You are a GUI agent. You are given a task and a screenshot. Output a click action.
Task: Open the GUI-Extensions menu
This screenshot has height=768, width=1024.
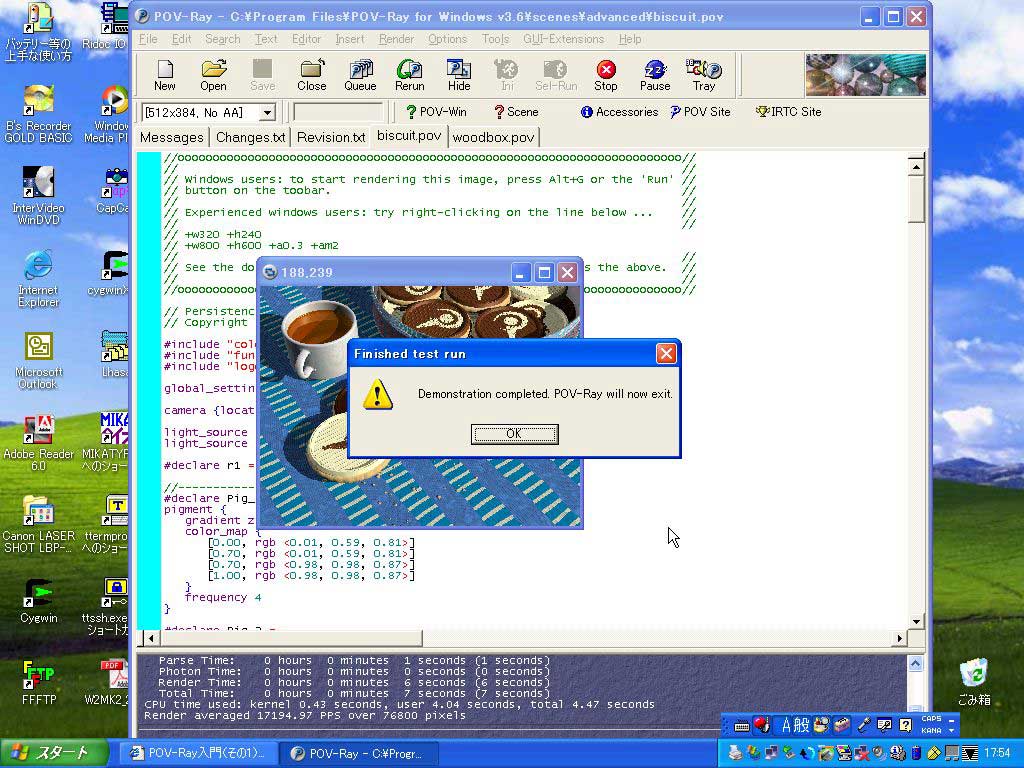coord(563,39)
